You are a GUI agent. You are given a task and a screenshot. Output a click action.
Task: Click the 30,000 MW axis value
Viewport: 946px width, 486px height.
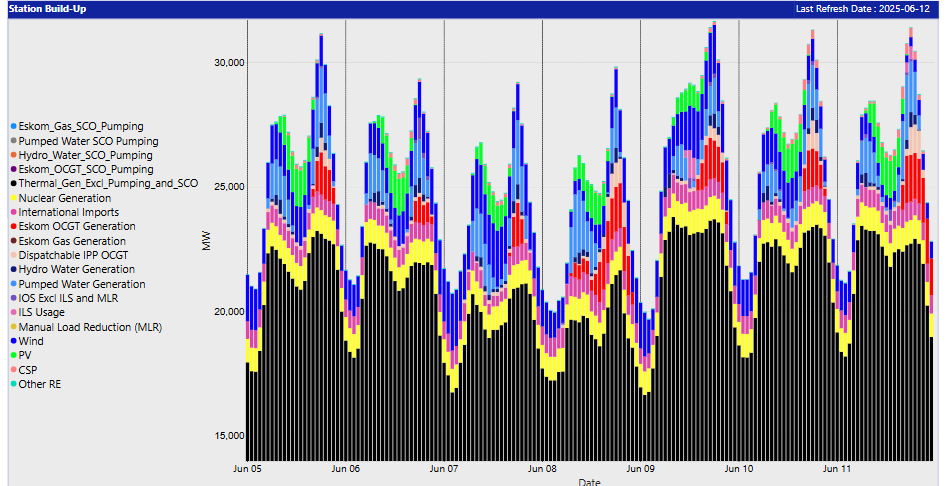230,63
